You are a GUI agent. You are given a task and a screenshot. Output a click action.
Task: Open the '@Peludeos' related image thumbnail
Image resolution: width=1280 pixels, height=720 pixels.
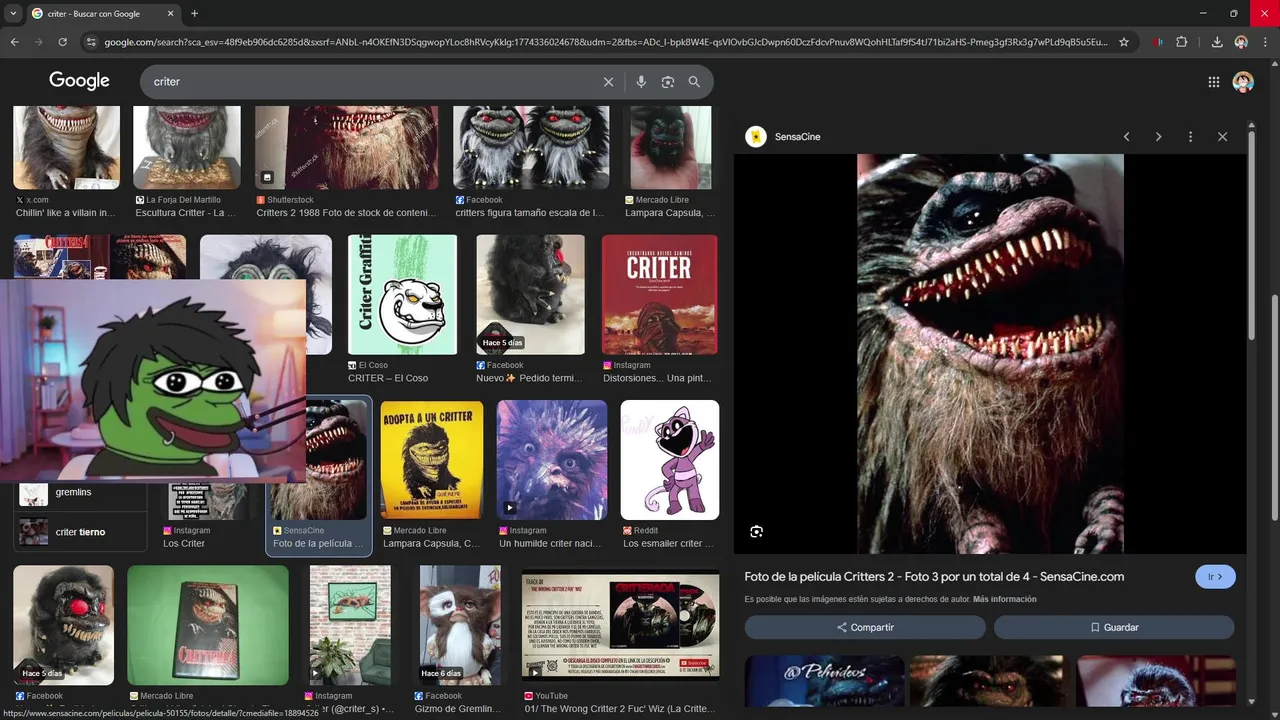[824, 680]
